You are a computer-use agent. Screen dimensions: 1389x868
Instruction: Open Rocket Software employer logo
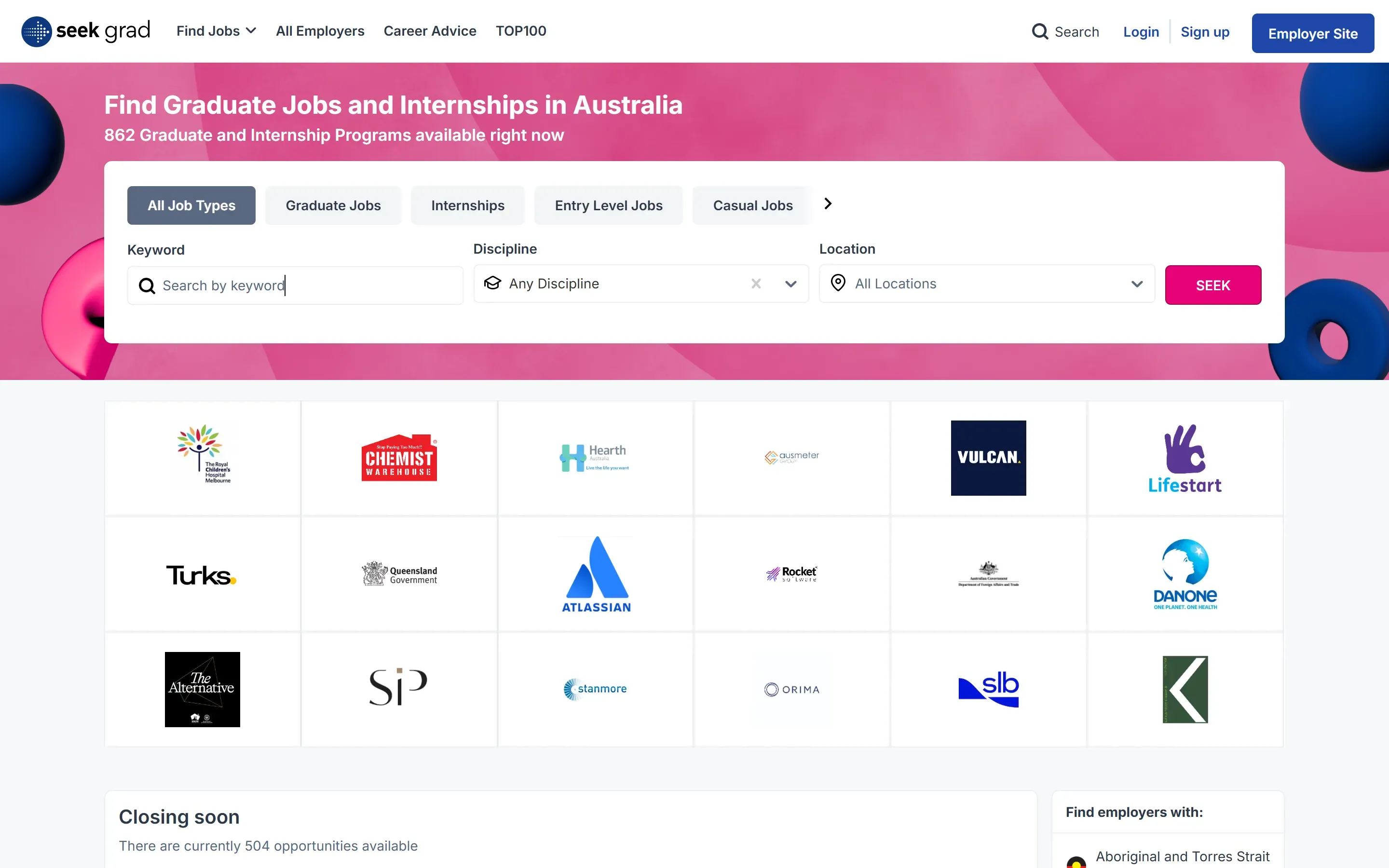pyautogui.click(x=792, y=574)
